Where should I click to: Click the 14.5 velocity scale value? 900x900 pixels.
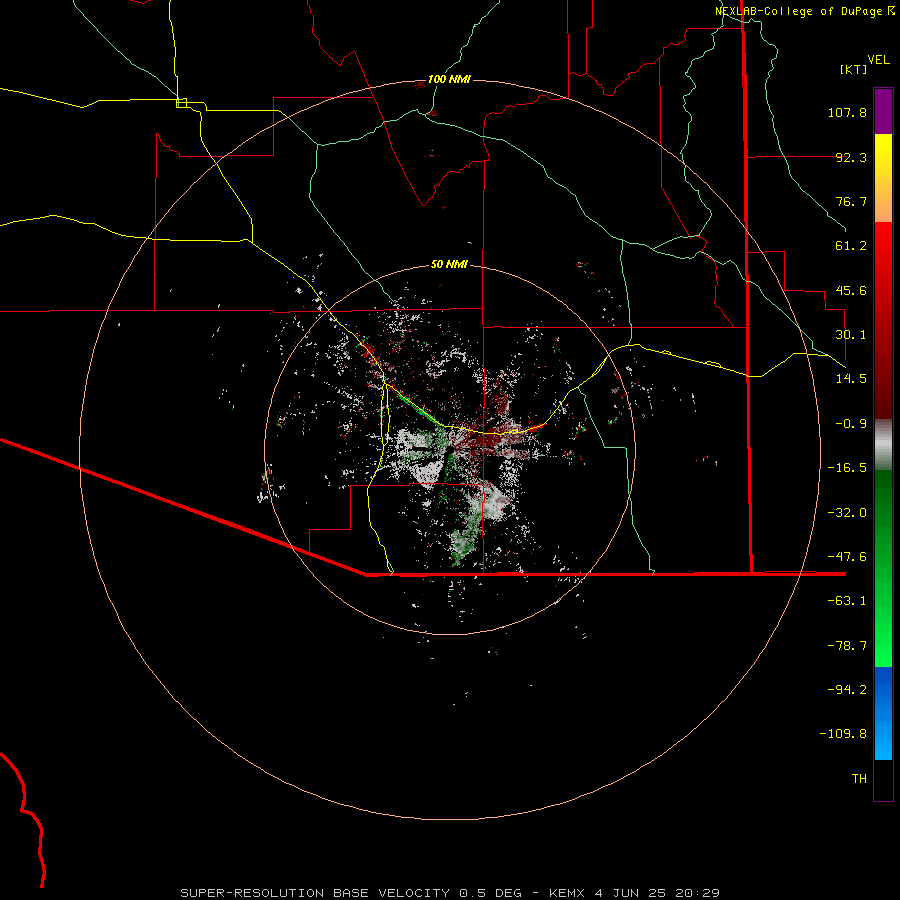tap(851, 379)
